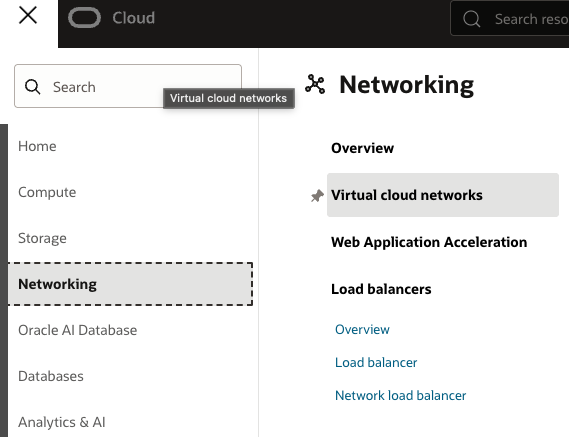Viewport: 569px width, 437px height.
Task: Open Databases category in menu
Action: click(x=51, y=376)
